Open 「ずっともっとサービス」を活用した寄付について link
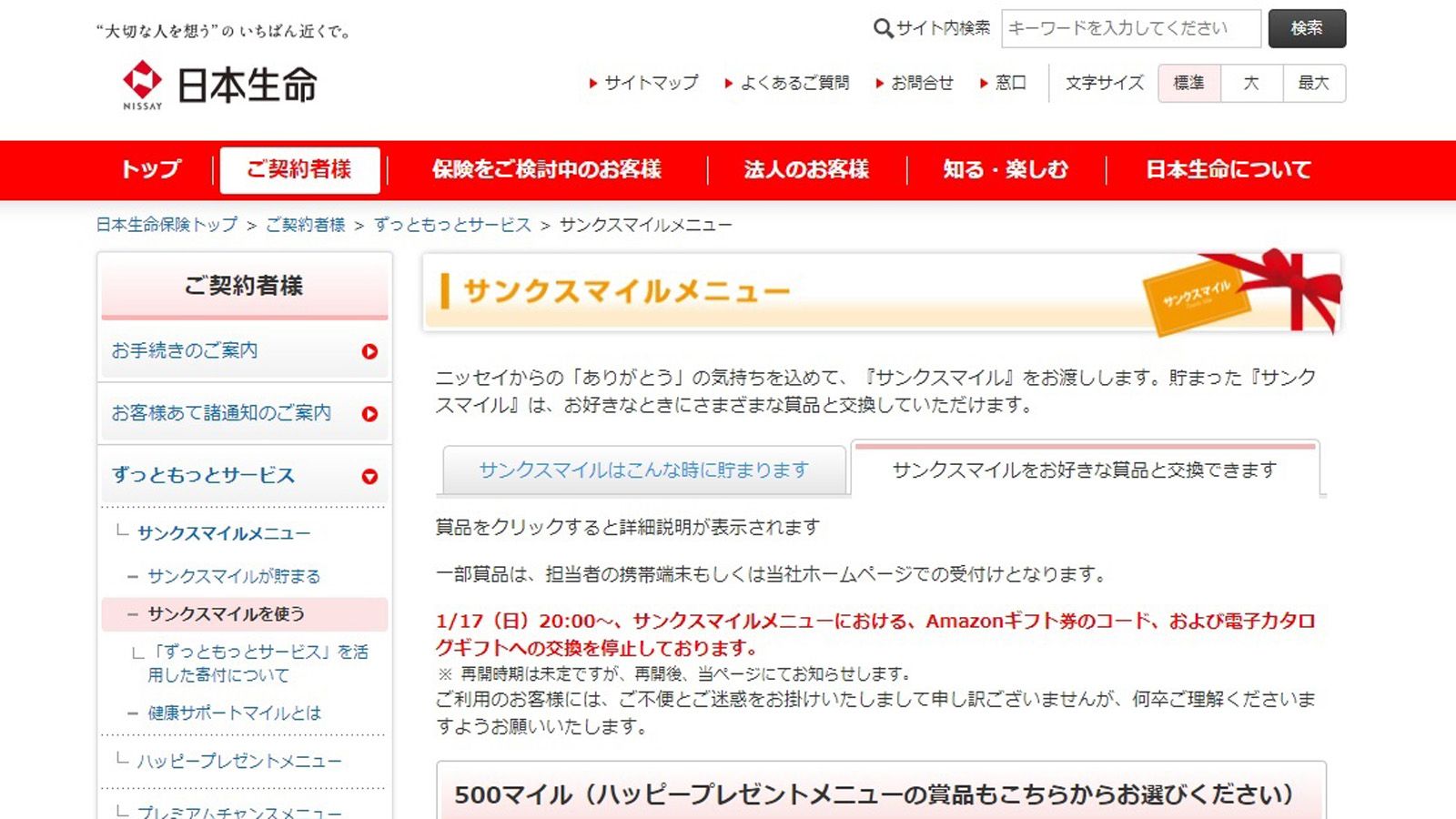Image resolution: width=1456 pixels, height=819 pixels. pyautogui.click(x=258, y=663)
